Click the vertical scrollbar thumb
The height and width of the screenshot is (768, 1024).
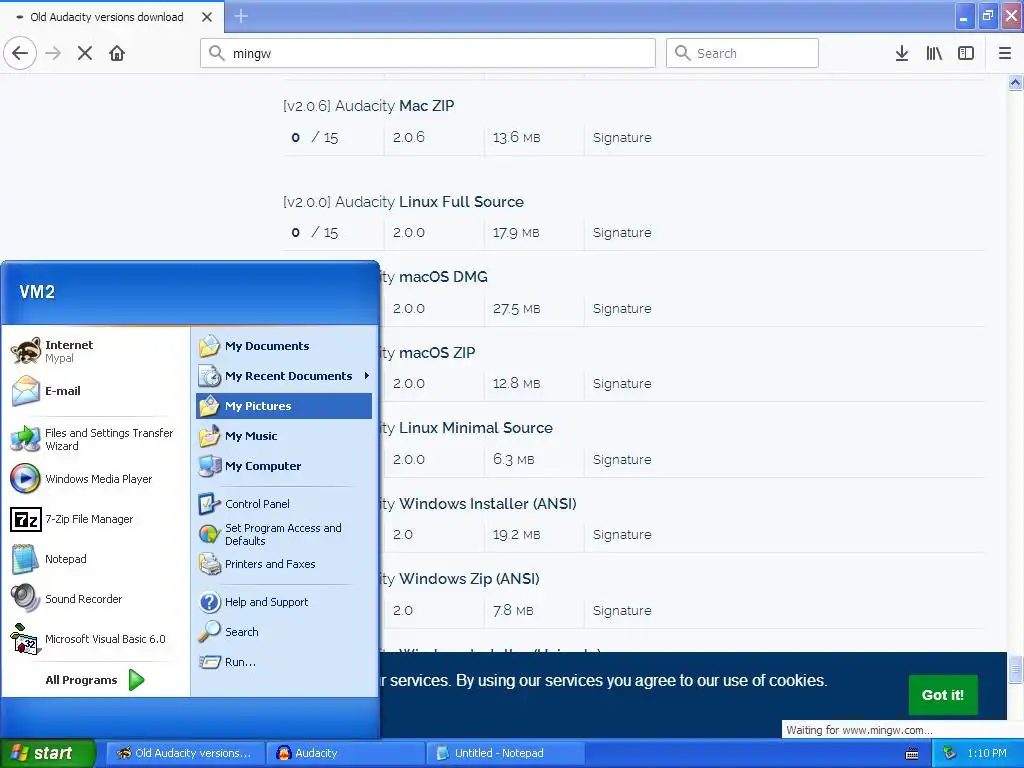tap(1015, 669)
